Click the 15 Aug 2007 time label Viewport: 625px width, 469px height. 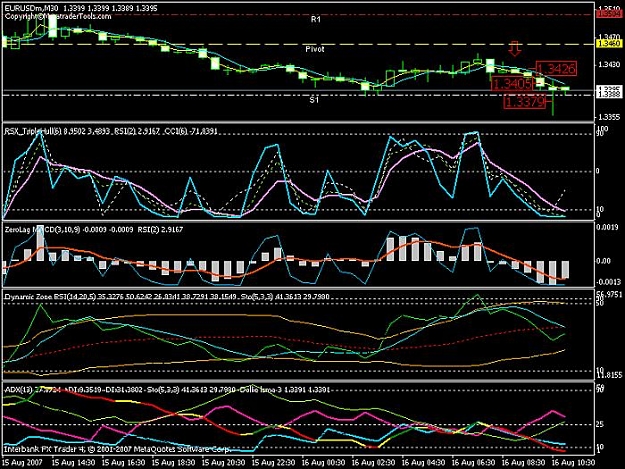[23, 463]
